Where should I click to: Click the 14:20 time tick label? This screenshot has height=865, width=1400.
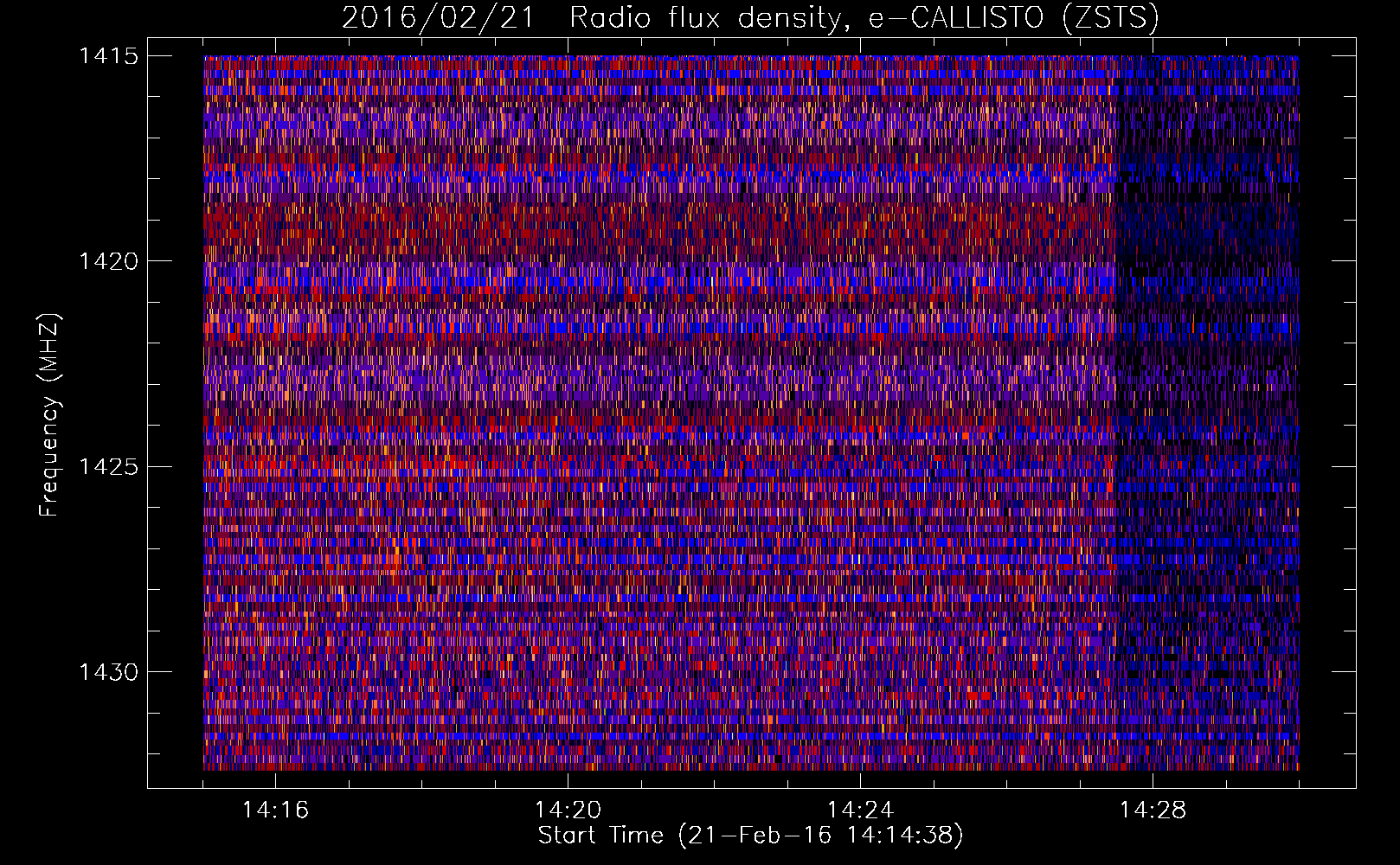click(568, 811)
